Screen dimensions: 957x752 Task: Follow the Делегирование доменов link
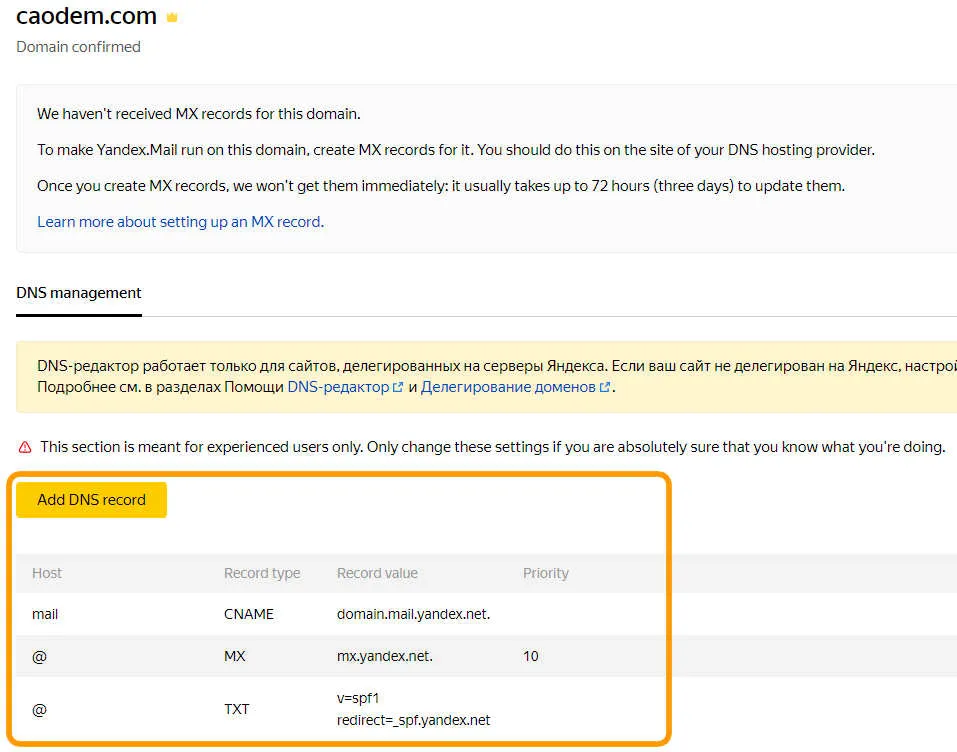coord(508,386)
